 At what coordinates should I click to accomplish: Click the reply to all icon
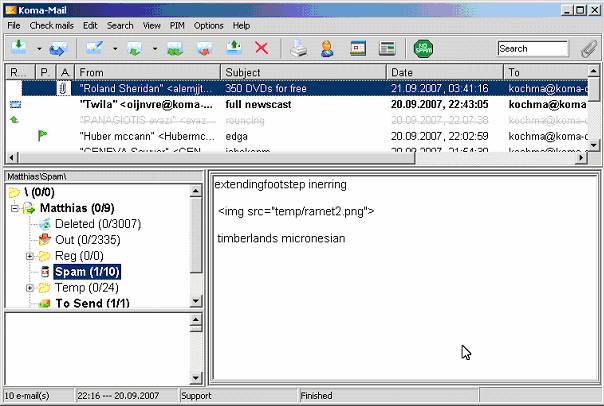point(174,49)
